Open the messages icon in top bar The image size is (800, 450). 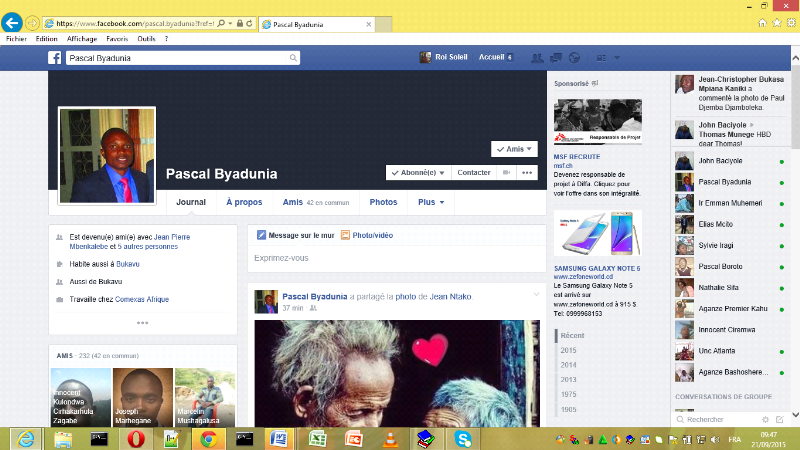pyautogui.click(x=559, y=58)
